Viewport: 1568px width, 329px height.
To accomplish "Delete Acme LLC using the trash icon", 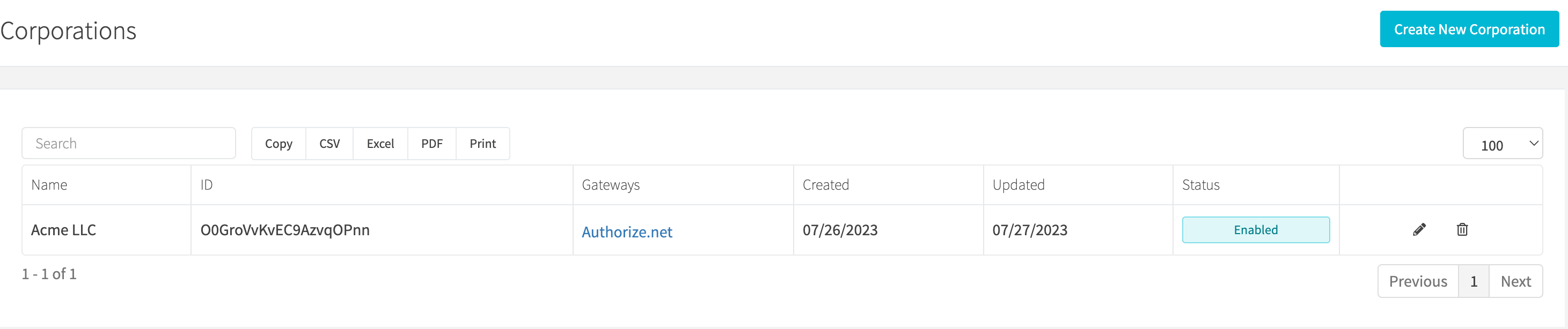I will (1462, 229).
